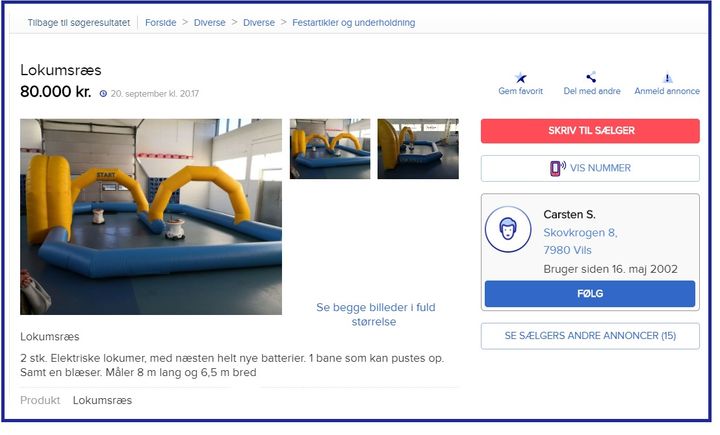Click Se begge billeder i fuld størrelse
Screen dimensions: 720x435
(375, 314)
